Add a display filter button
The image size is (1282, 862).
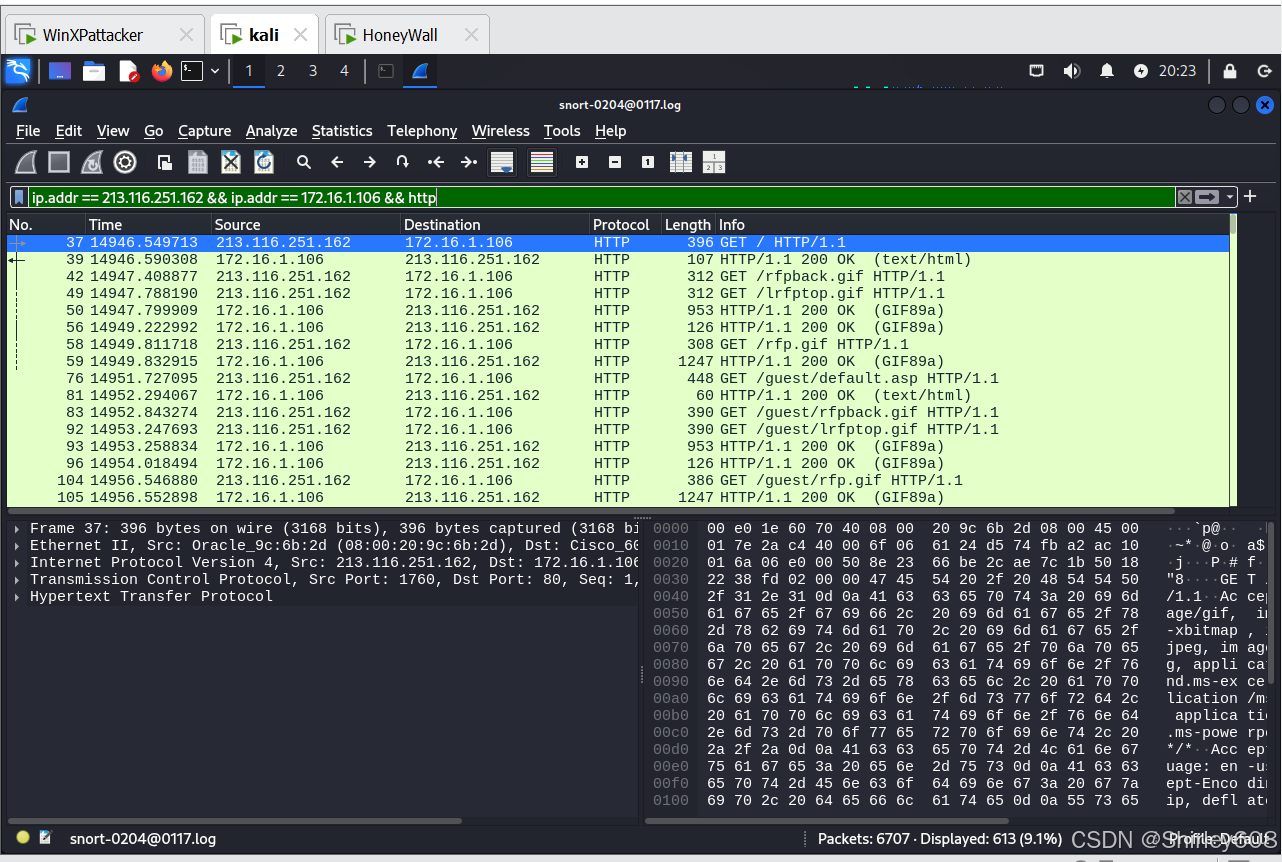click(x=1250, y=196)
